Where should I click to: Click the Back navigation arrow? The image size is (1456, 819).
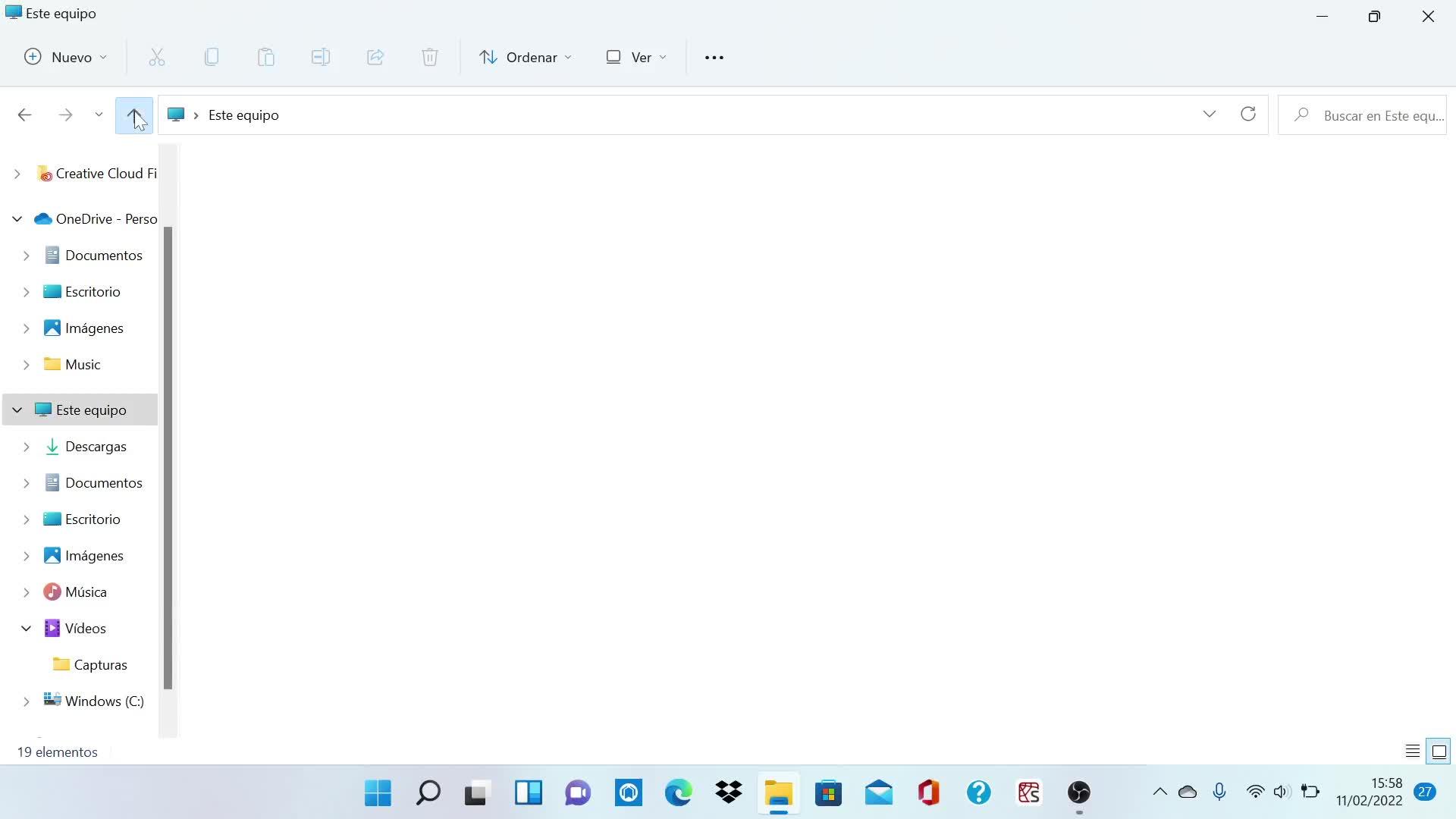(x=24, y=115)
